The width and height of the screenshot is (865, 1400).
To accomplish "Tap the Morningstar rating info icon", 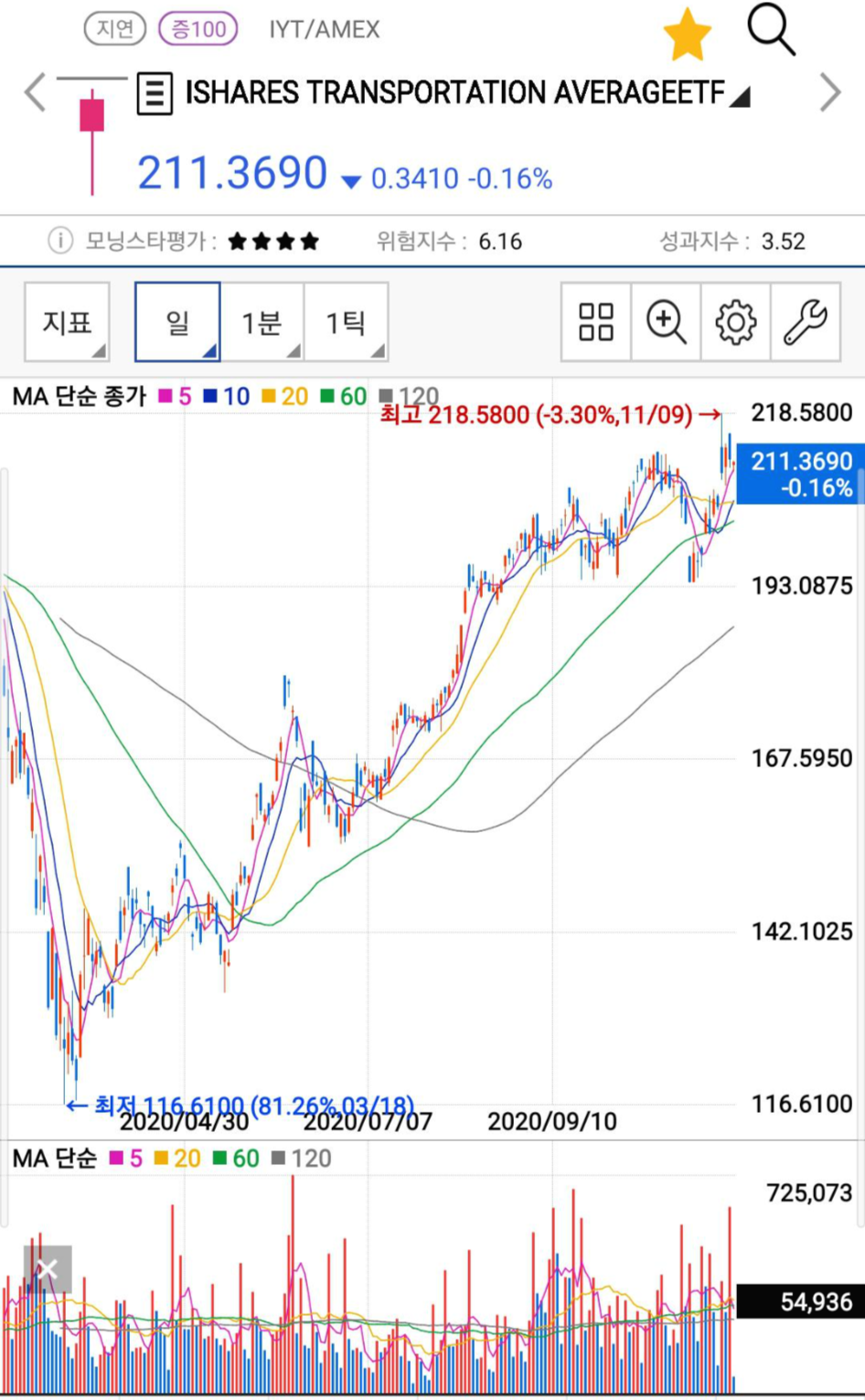I will (60, 241).
